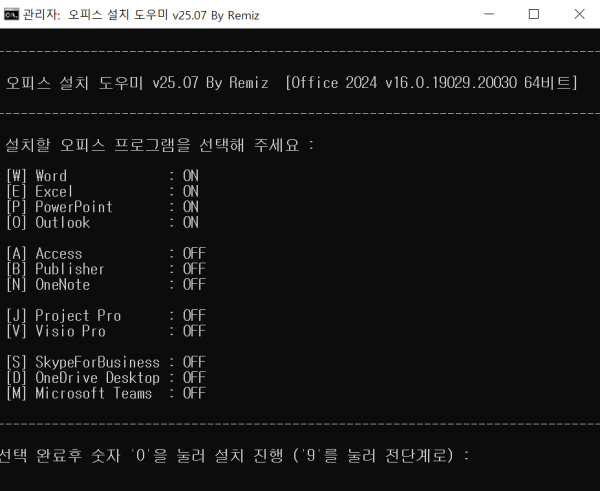Select the '[O] Outlook' row
Screen dimensions: 600x491
103,222
